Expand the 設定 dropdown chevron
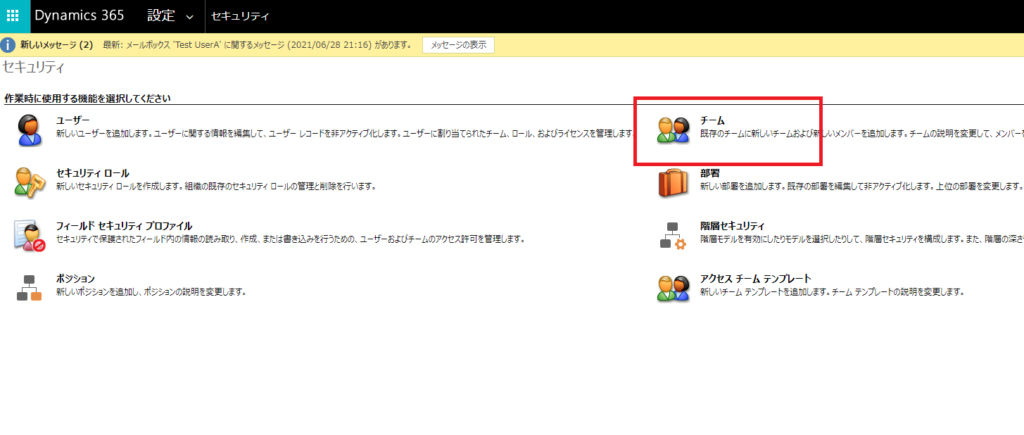The width and height of the screenshot is (1024, 435). pyautogui.click(x=189, y=18)
